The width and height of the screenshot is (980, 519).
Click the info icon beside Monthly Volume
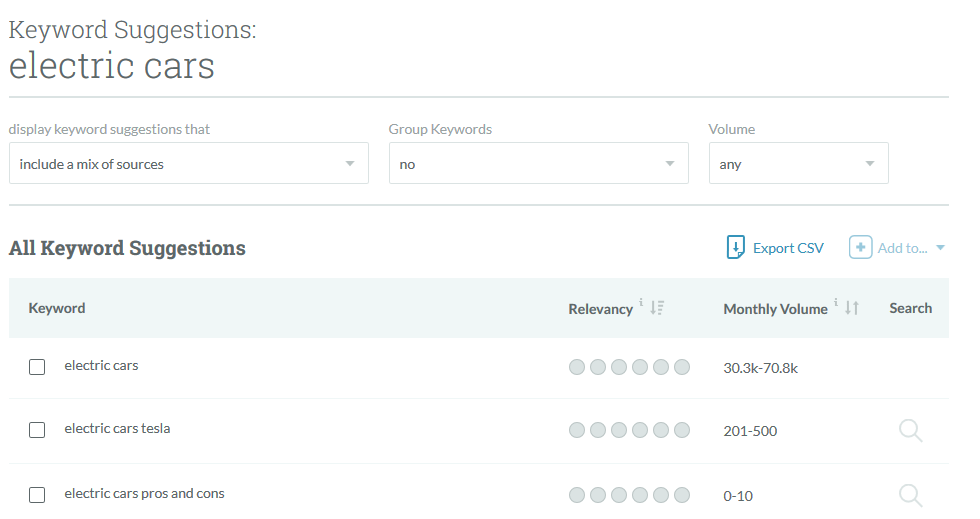coord(836,303)
